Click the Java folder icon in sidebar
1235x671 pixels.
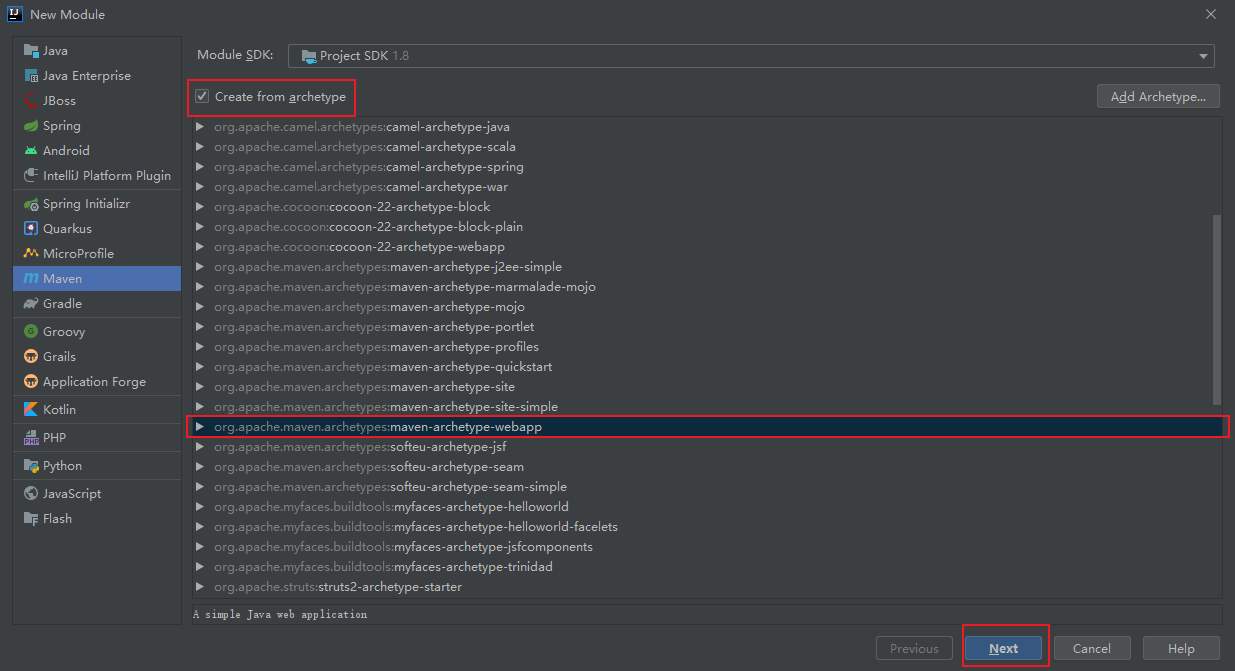pos(31,50)
